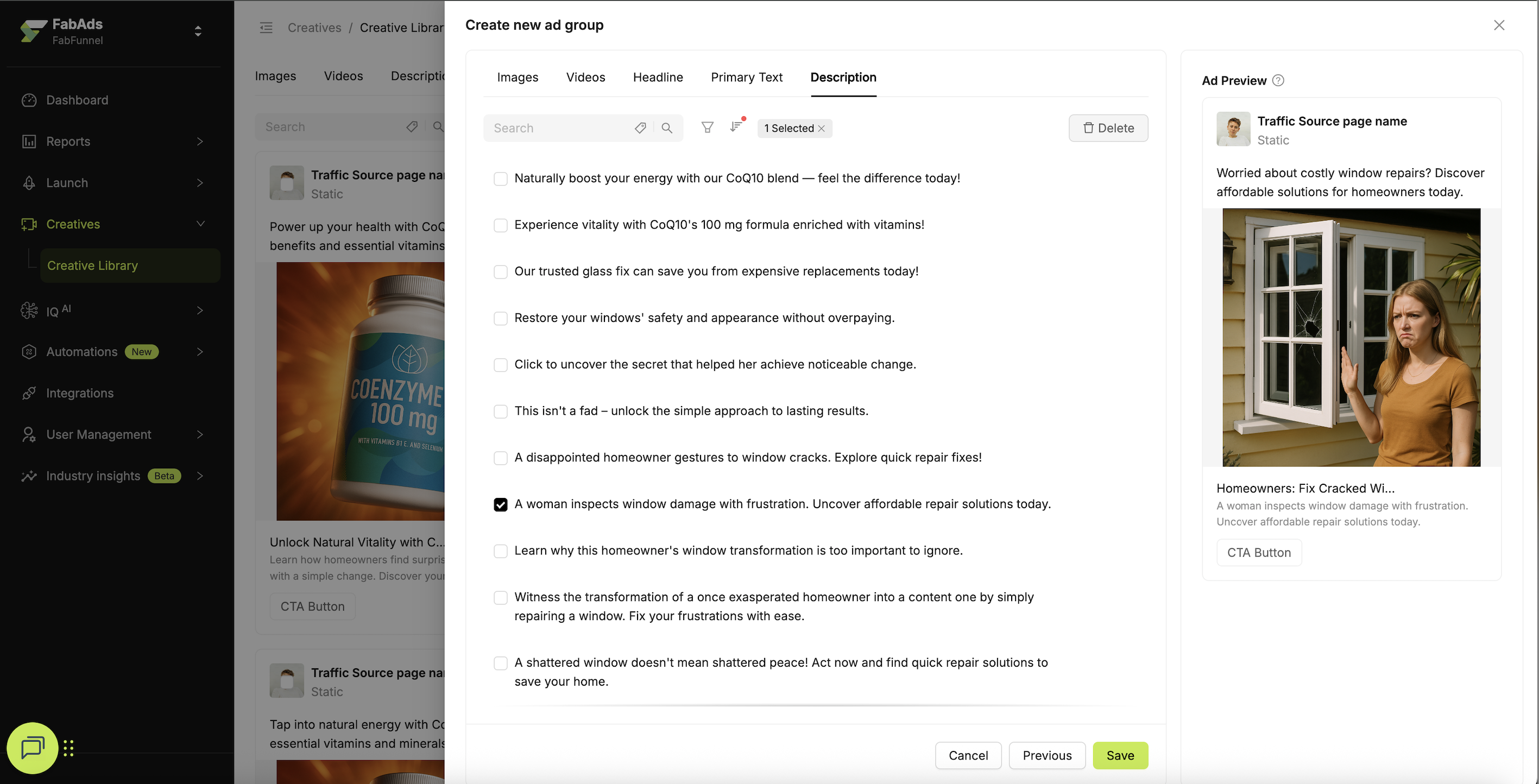Select the trusted glass fix description checkbox

coord(501,271)
